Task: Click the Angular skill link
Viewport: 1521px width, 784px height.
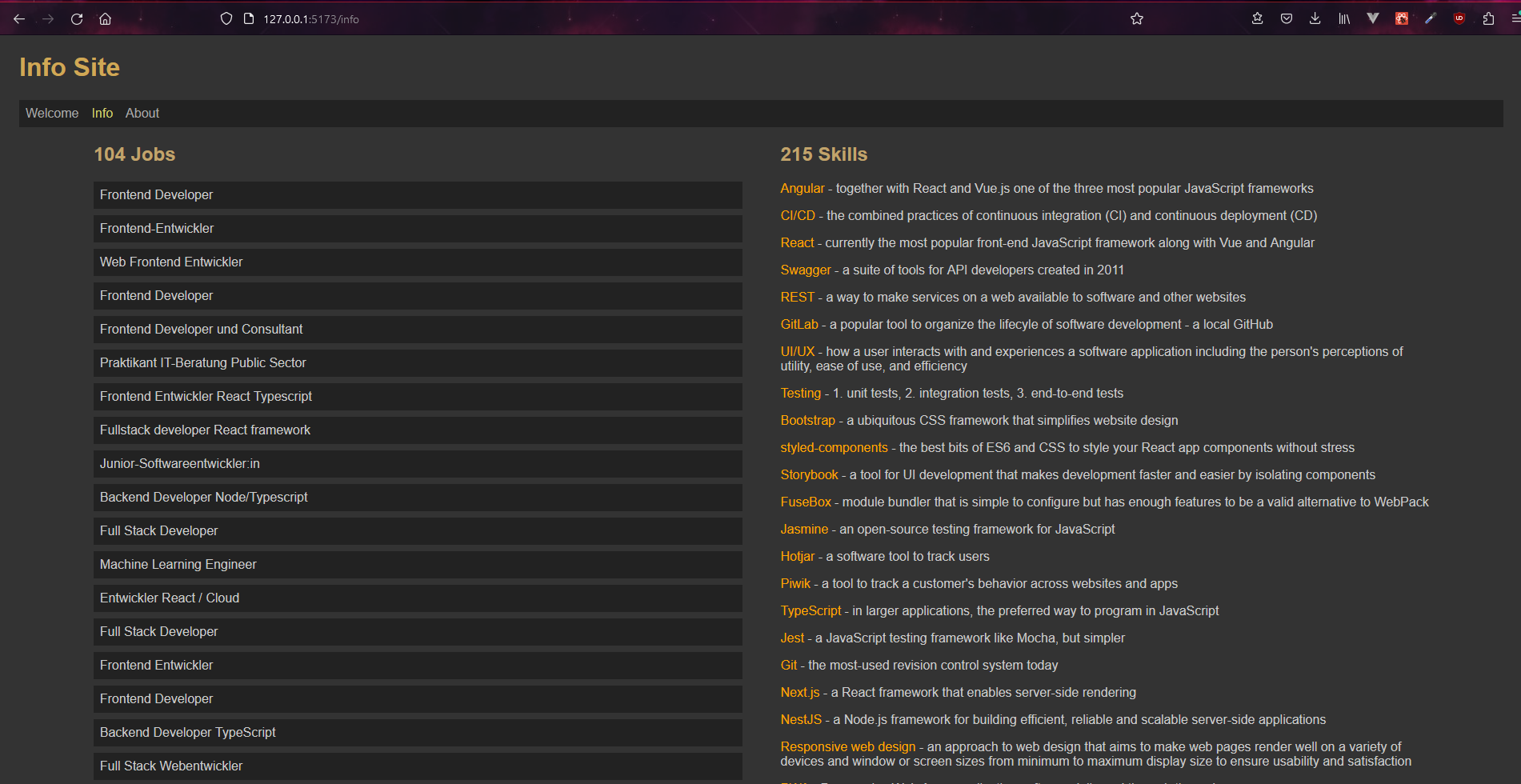Action: point(803,189)
